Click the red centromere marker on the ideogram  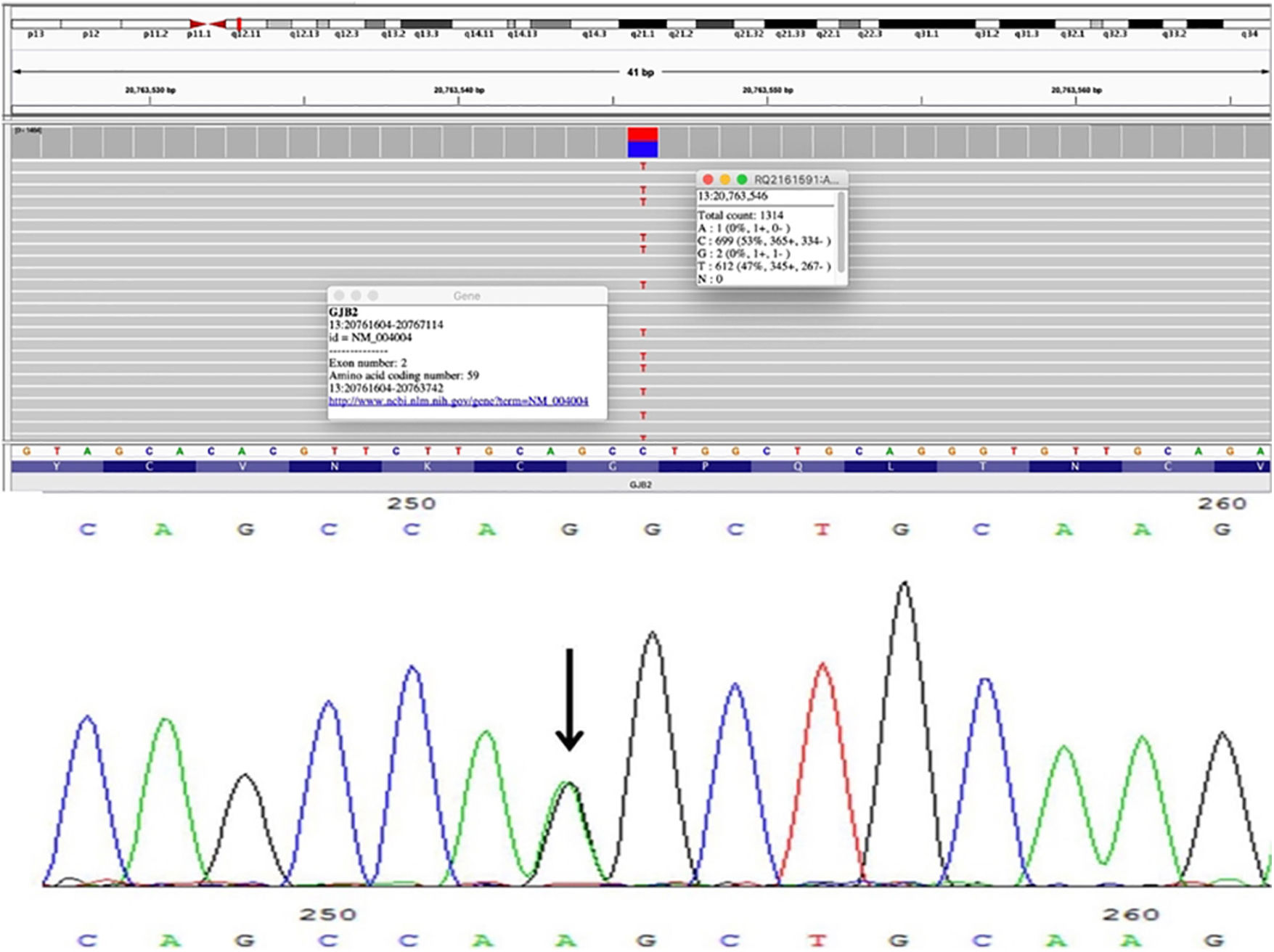[x=207, y=24]
